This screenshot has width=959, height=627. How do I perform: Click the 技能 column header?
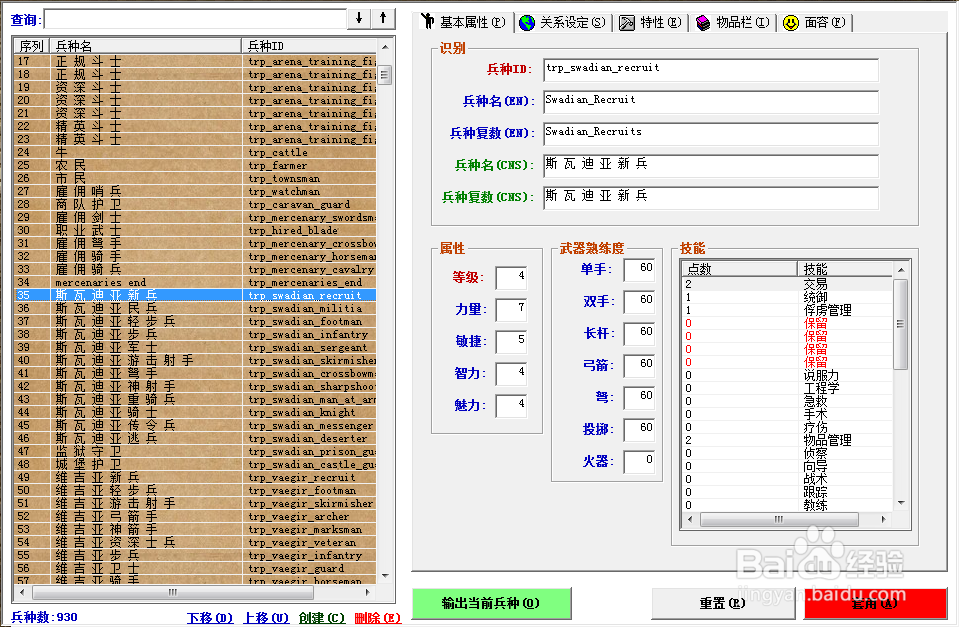pos(846,269)
